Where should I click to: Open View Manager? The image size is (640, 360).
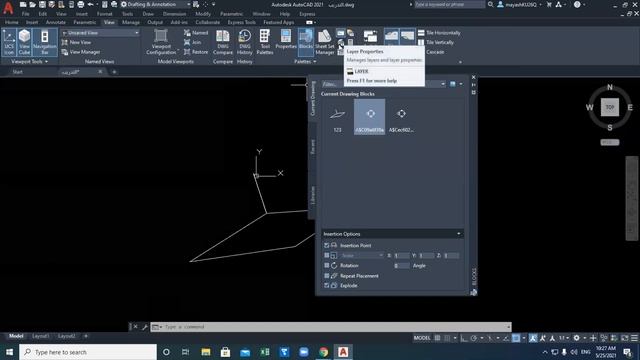(81, 52)
